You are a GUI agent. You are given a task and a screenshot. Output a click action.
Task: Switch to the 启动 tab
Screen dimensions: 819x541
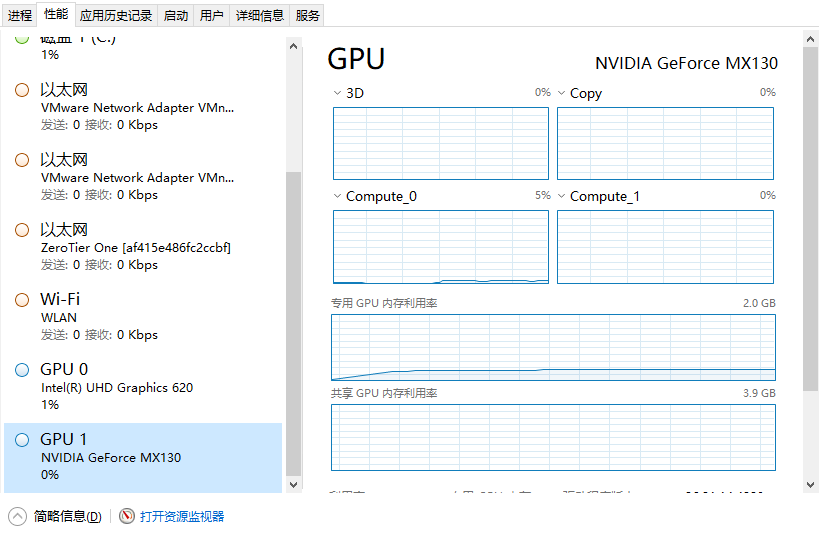[176, 16]
